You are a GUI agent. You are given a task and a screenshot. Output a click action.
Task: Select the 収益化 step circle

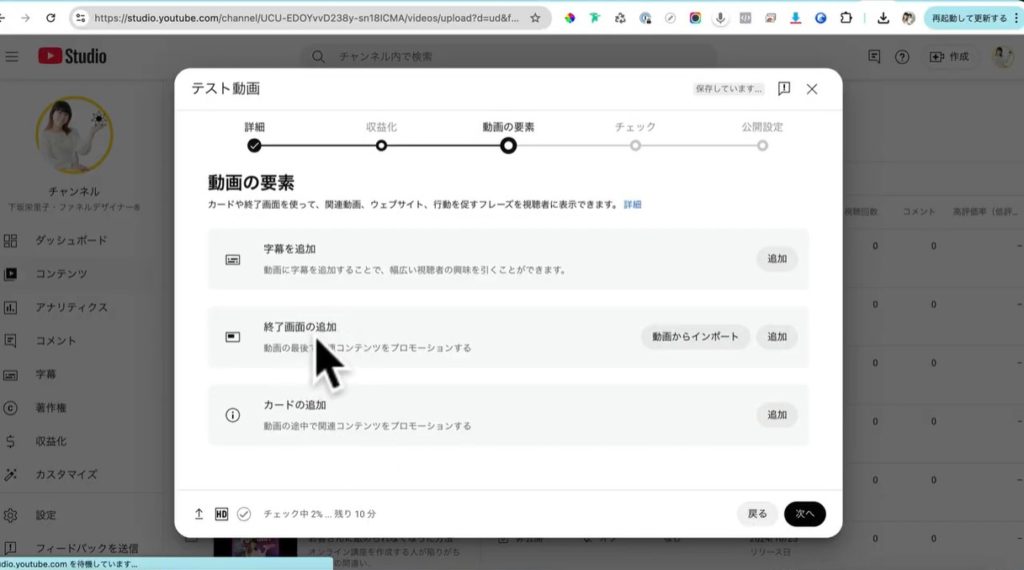381,145
